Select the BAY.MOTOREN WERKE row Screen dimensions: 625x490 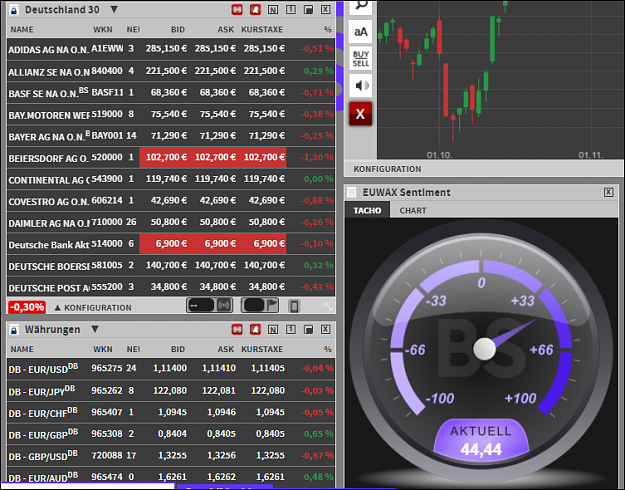click(171, 114)
